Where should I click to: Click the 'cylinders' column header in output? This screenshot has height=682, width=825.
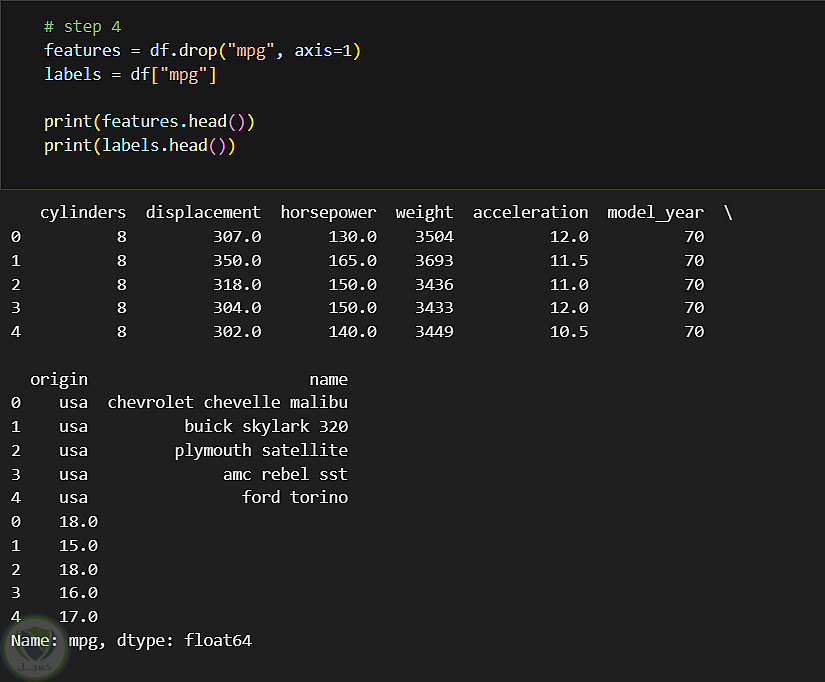[83, 212]
